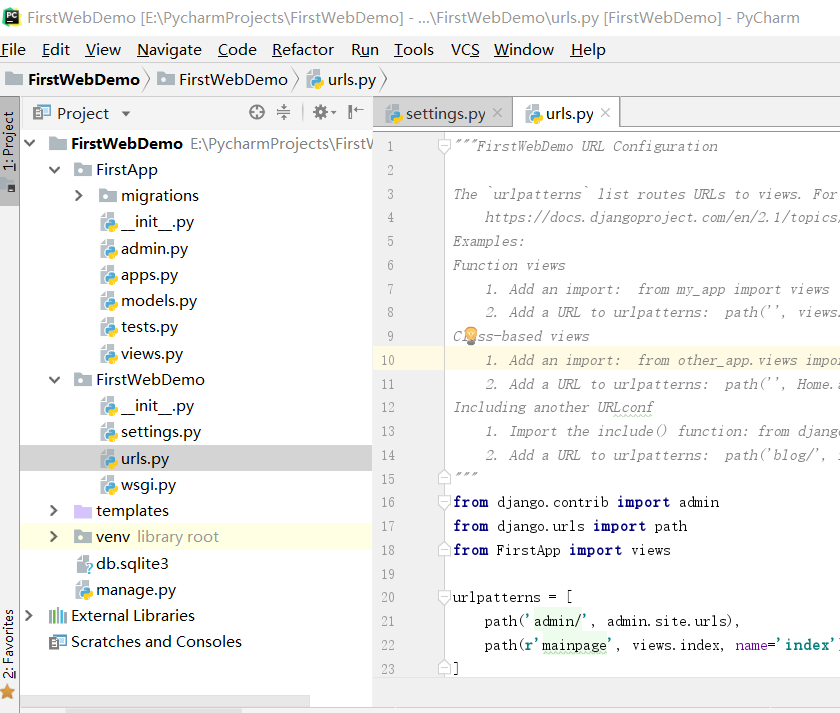This screenshot has width=840, height=713.
Task: Open the Navigate menu
Action: [169, 50]
